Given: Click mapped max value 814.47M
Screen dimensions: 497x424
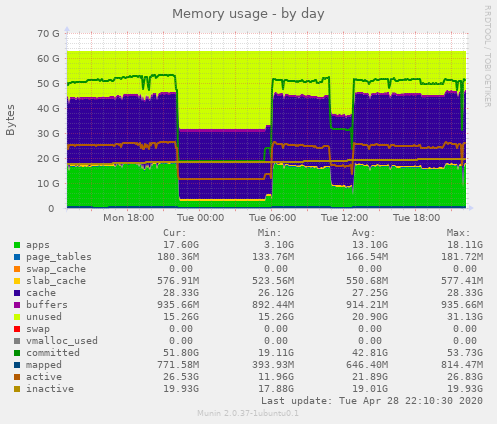Looking at the screenshot, I should click(462, 365).
